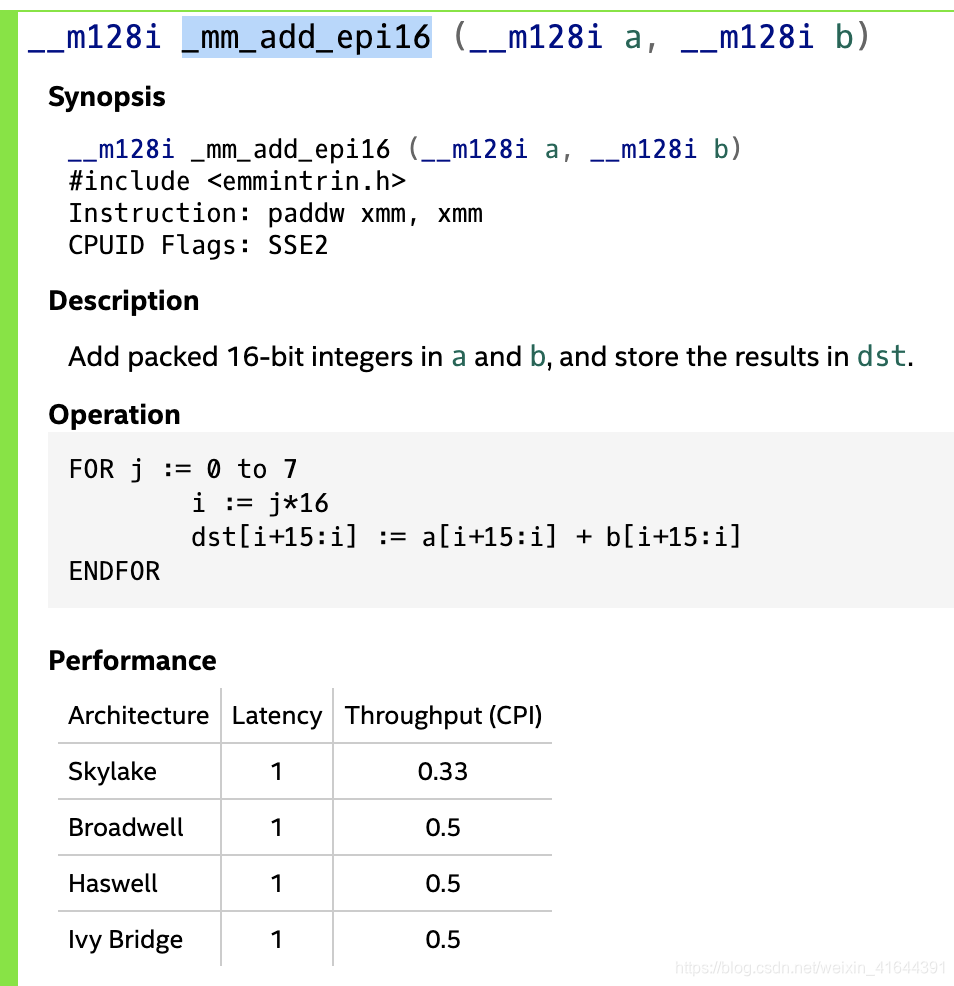Click the CPUID Flags: SSE2 line

coord(198,245)
